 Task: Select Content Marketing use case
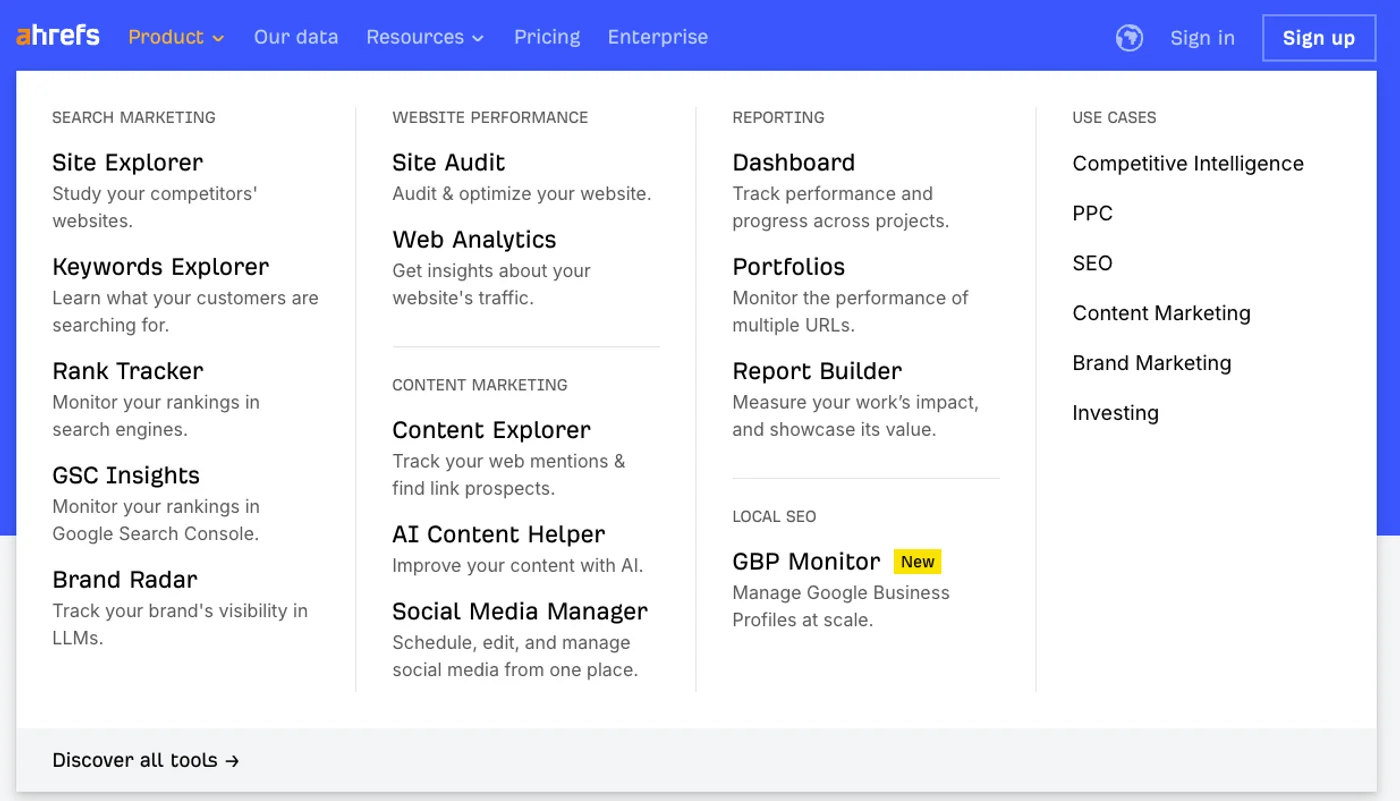(1161, 313)
